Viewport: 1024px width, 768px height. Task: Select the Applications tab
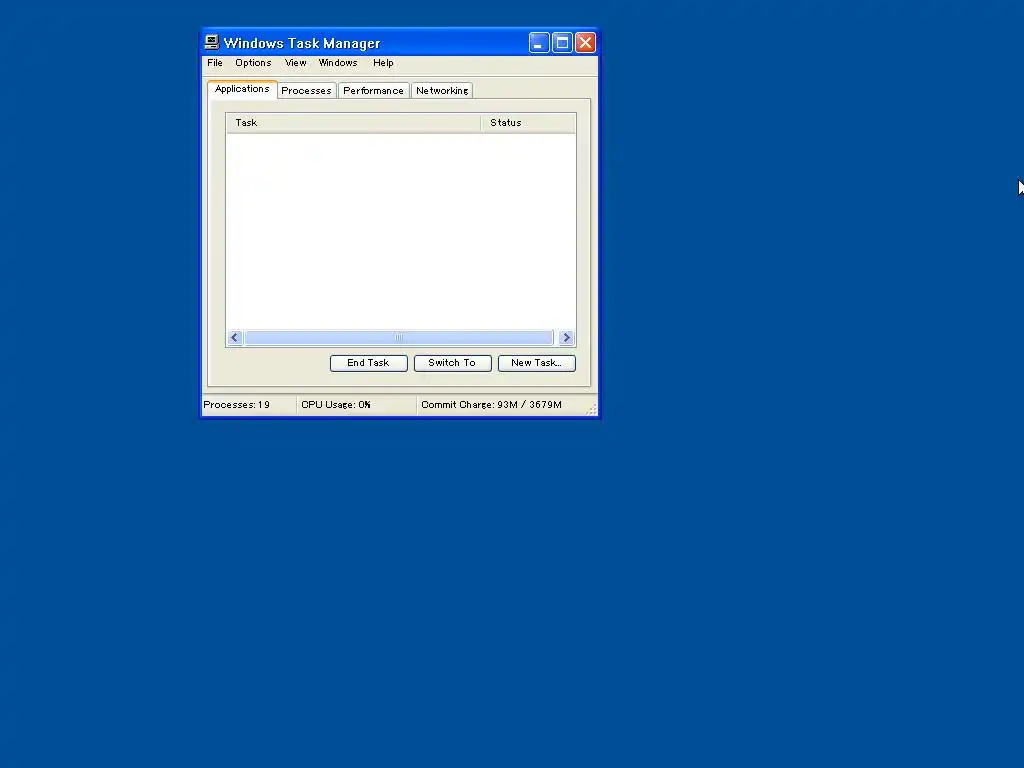[242, 89]
